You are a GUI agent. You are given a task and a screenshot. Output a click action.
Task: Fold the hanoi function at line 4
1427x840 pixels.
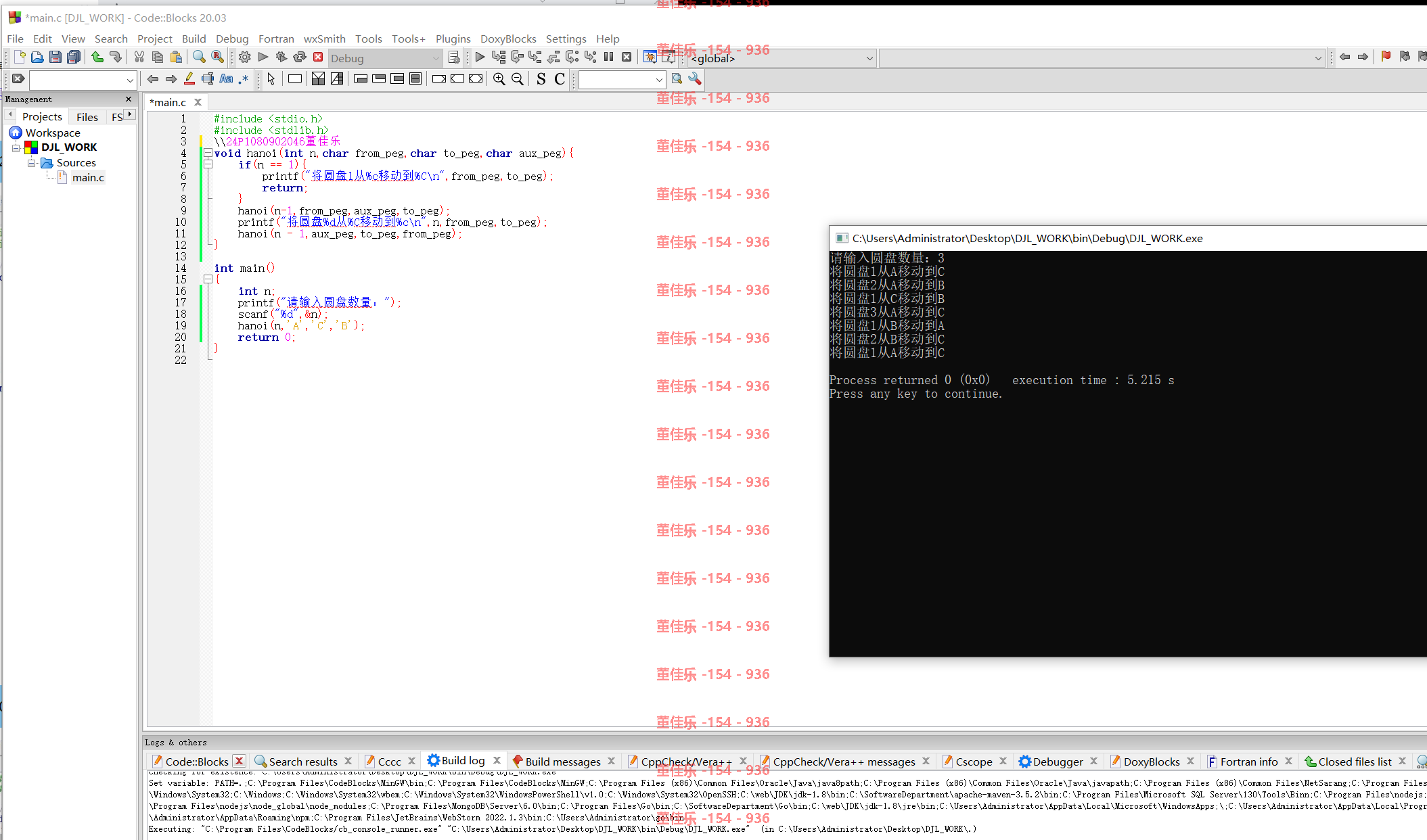tap(208, 154)
